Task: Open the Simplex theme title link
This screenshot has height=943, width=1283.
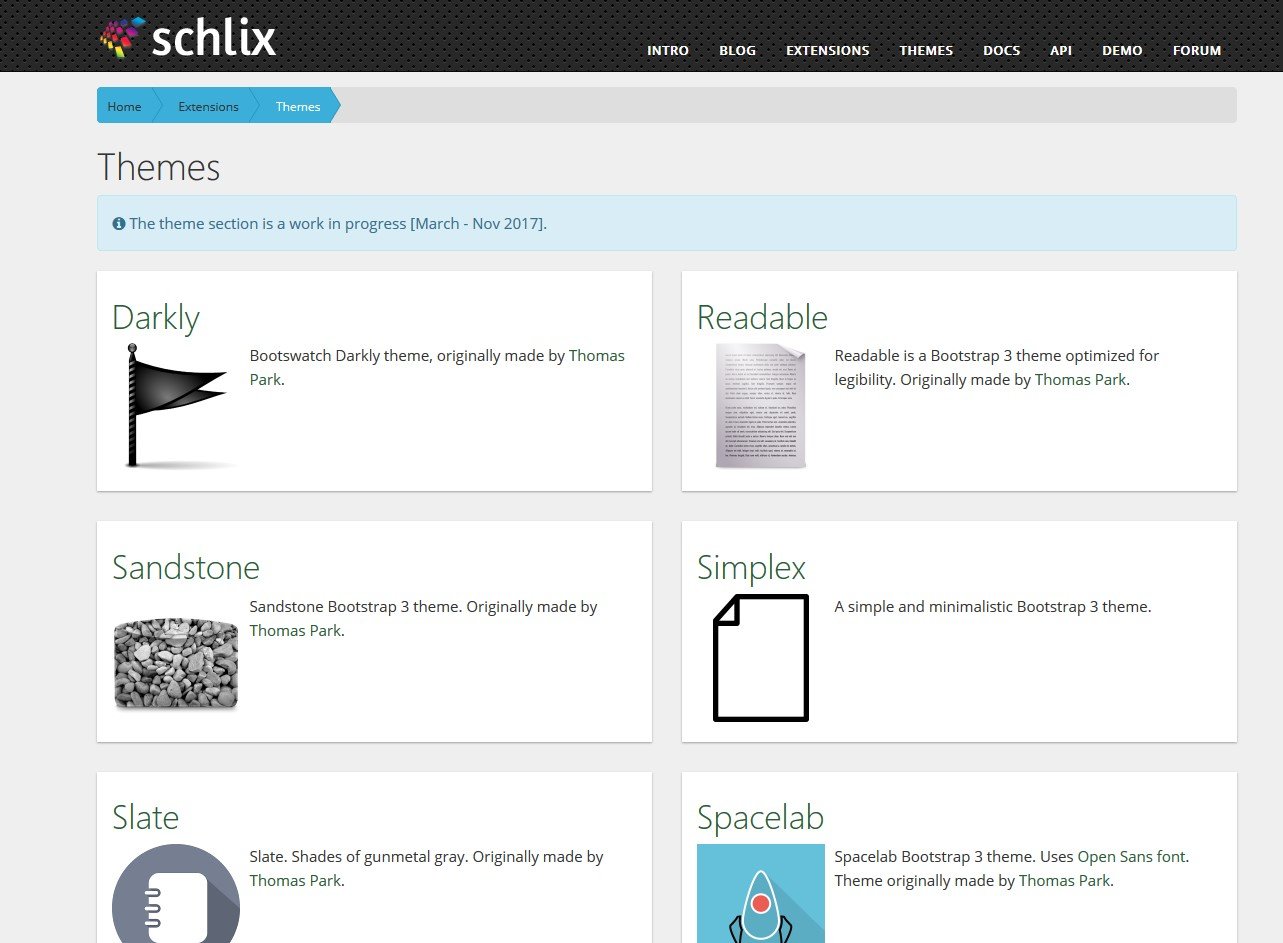Action: pos(751,567)
